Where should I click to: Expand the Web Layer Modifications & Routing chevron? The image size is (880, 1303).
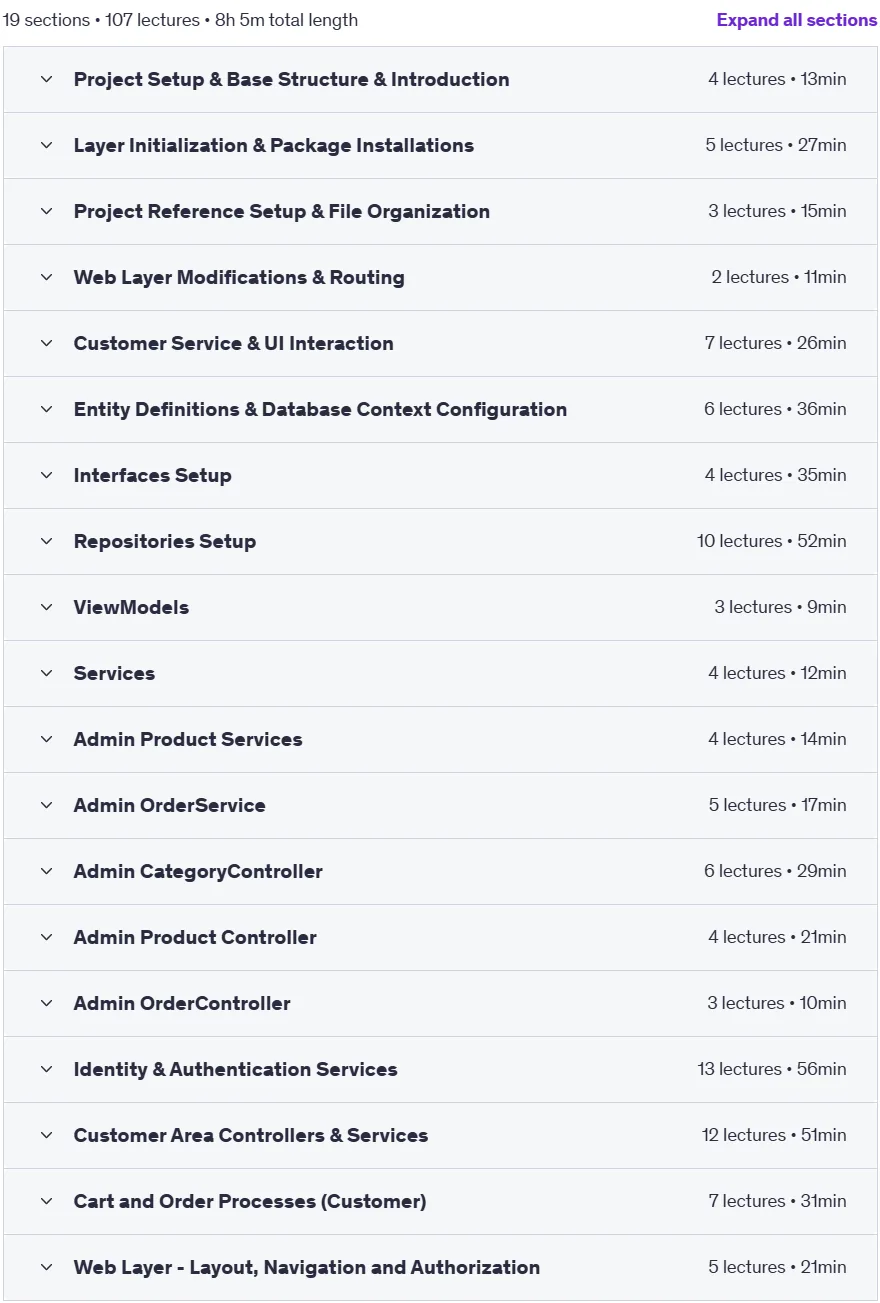click(x=46, y=277)
